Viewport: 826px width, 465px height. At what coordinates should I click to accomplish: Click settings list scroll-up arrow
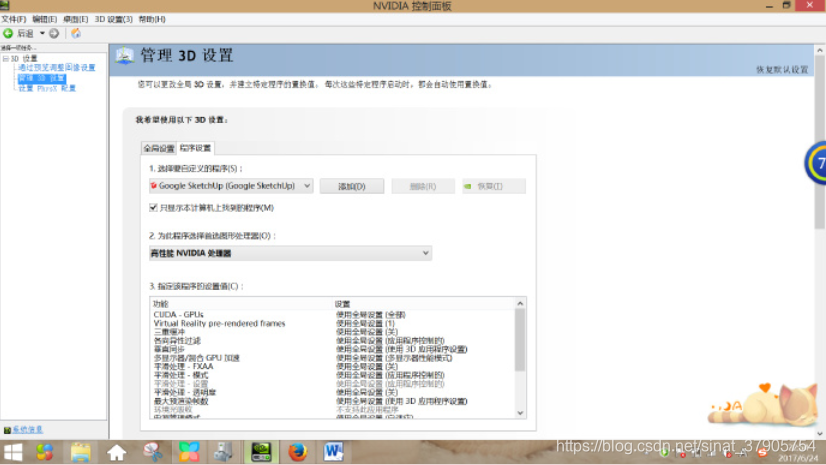click(520, 303)
